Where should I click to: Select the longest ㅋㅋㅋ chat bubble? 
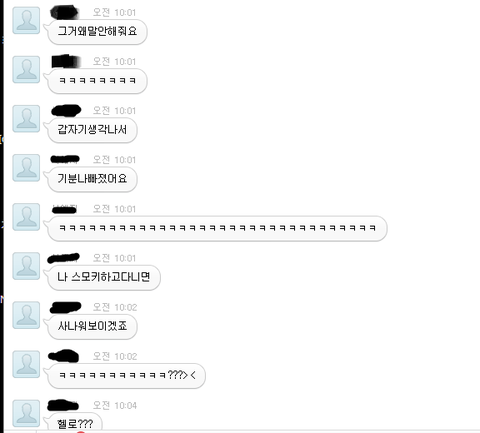coord(217,228)
